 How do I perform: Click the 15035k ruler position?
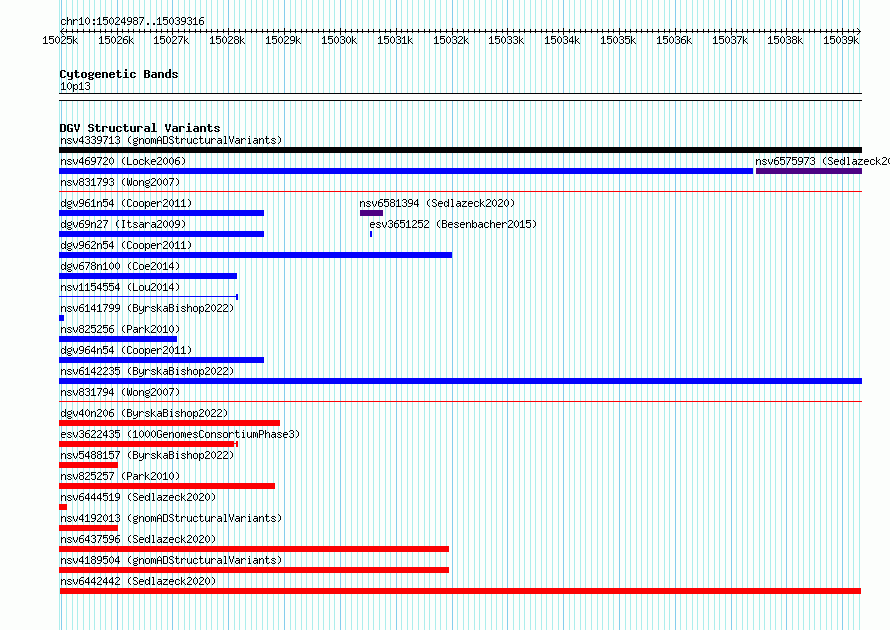point(618,40)
